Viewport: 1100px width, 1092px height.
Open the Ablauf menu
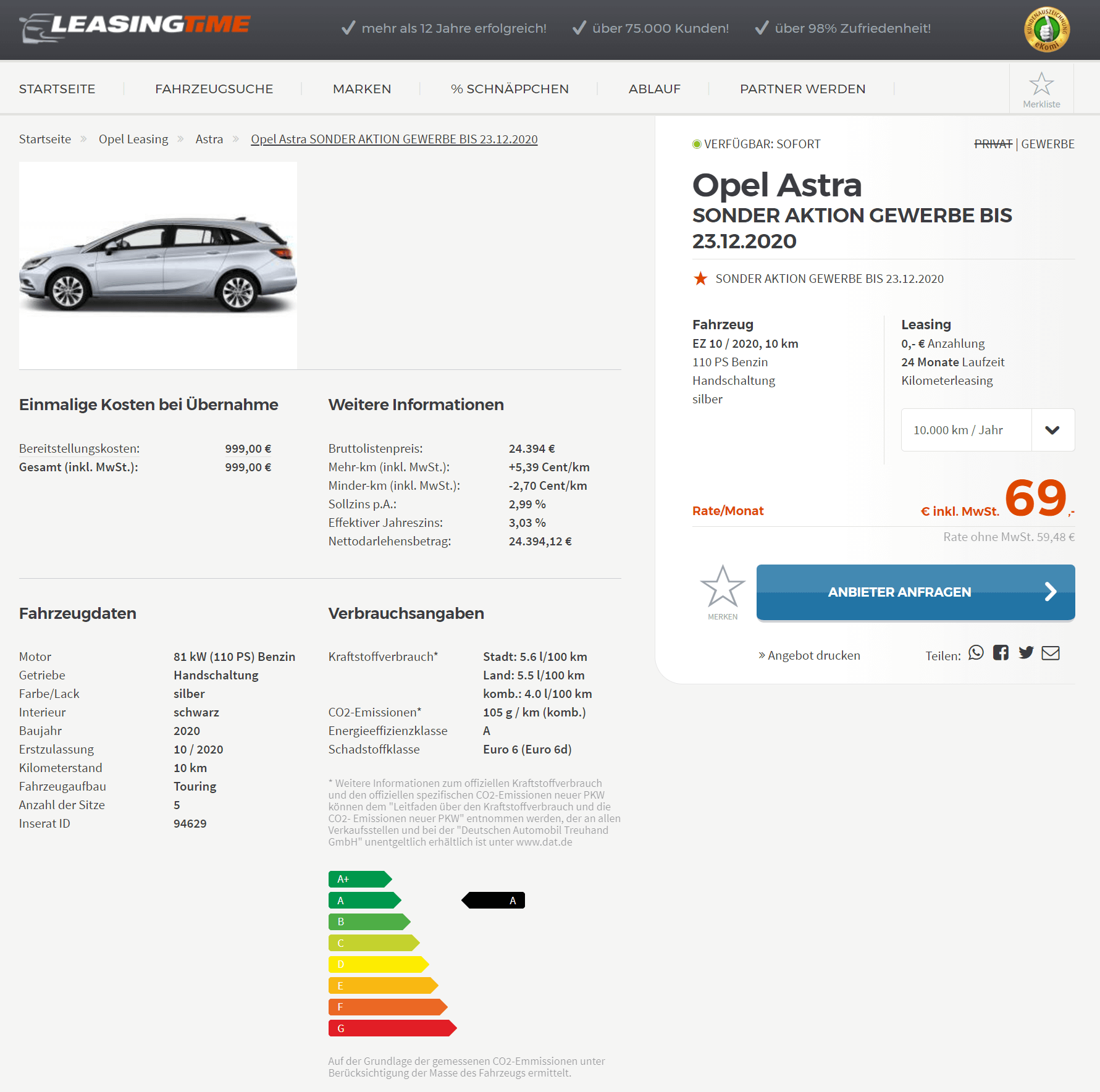point(654,89)
